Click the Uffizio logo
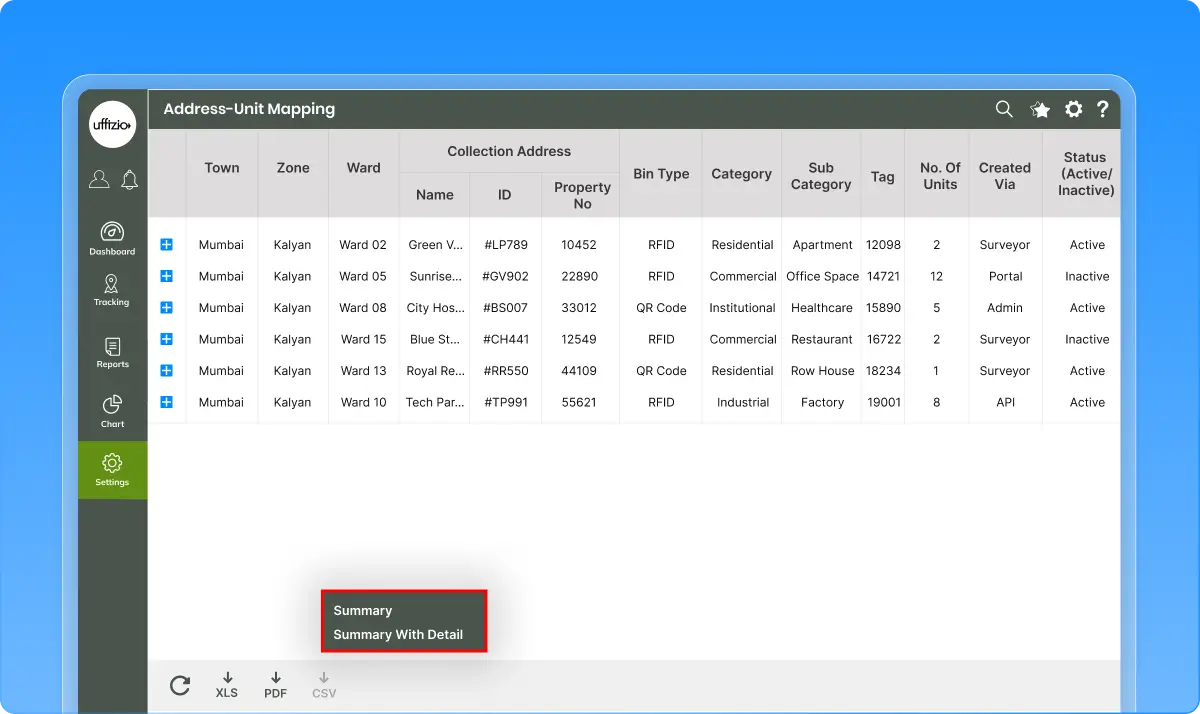The width and height of the screenshot is (1200, 714). [x=112, y=125]
